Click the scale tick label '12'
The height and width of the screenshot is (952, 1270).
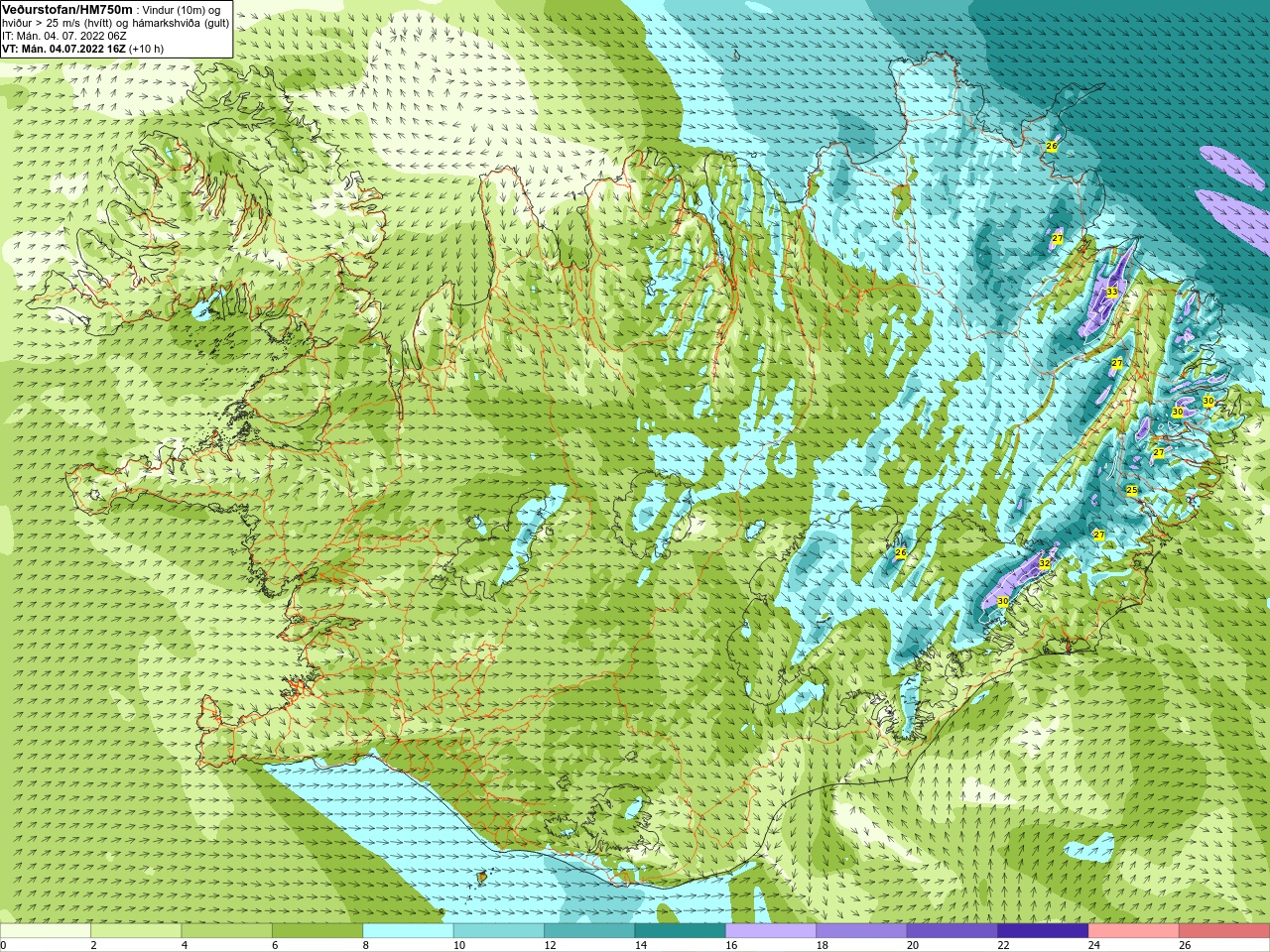(x=550, y=945)
